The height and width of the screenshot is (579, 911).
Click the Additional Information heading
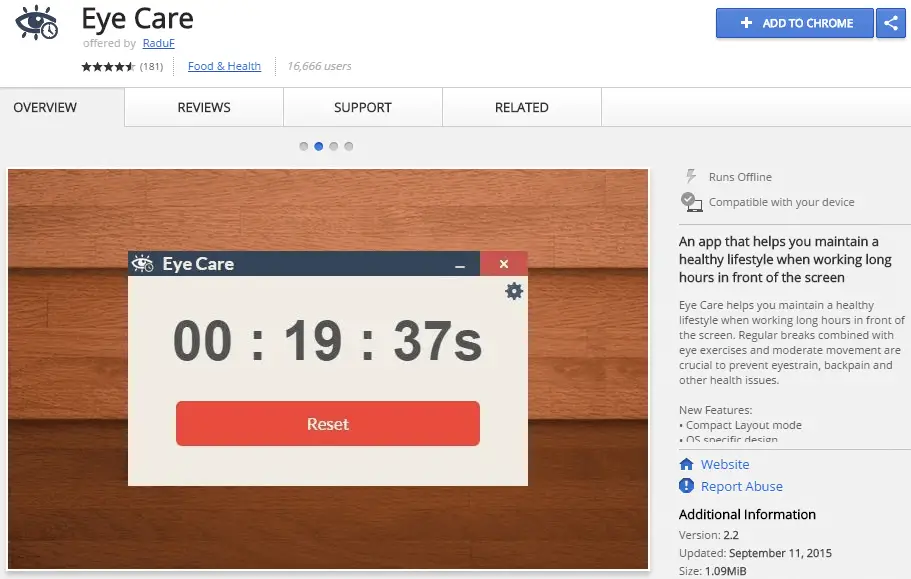(747, 515)
